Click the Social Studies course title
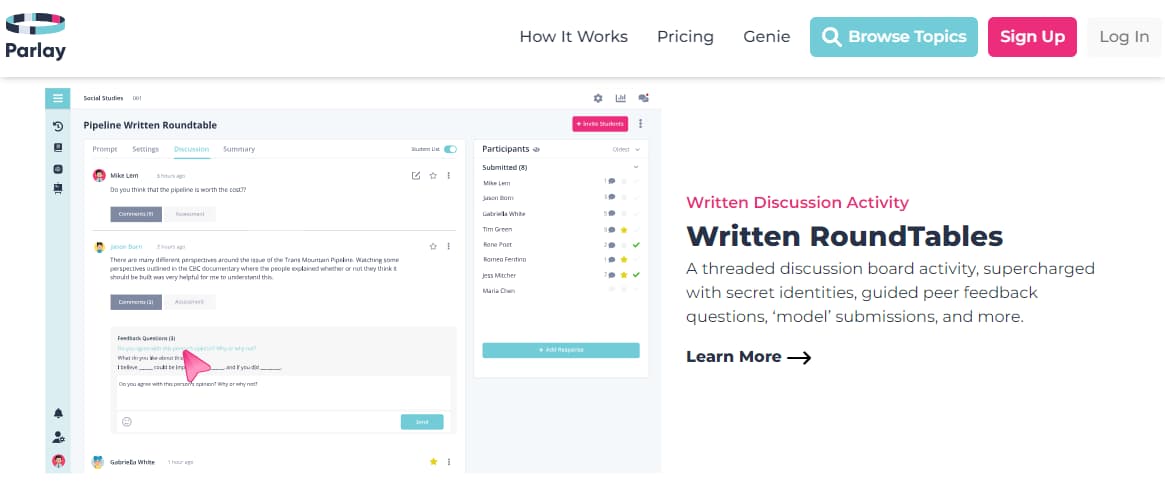 click(x=105, y=98)
